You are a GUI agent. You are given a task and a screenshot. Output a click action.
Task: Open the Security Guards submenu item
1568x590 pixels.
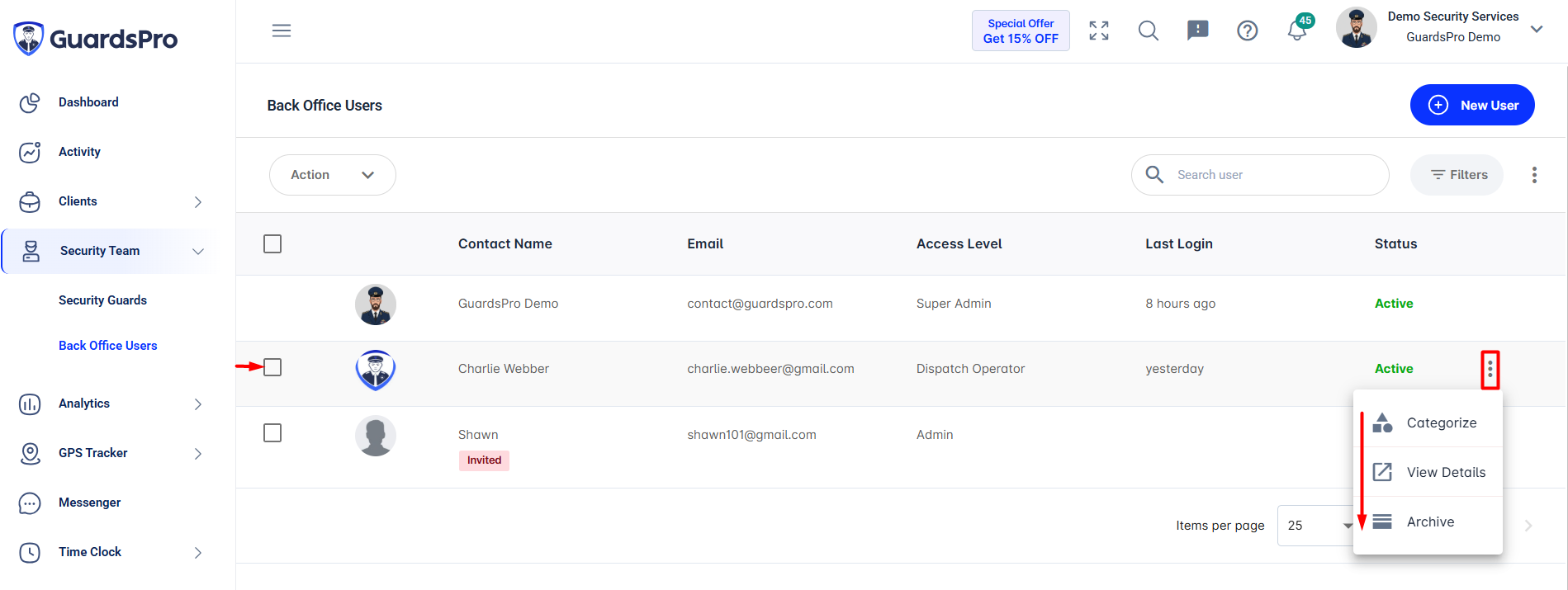[x=102, y=300]
